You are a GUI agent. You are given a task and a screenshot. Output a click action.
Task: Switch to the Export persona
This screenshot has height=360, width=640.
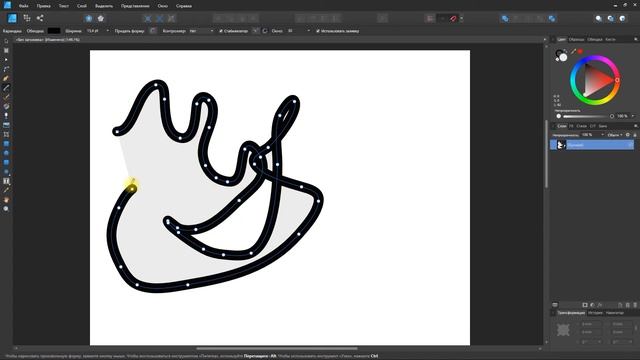tap(40, 18)
